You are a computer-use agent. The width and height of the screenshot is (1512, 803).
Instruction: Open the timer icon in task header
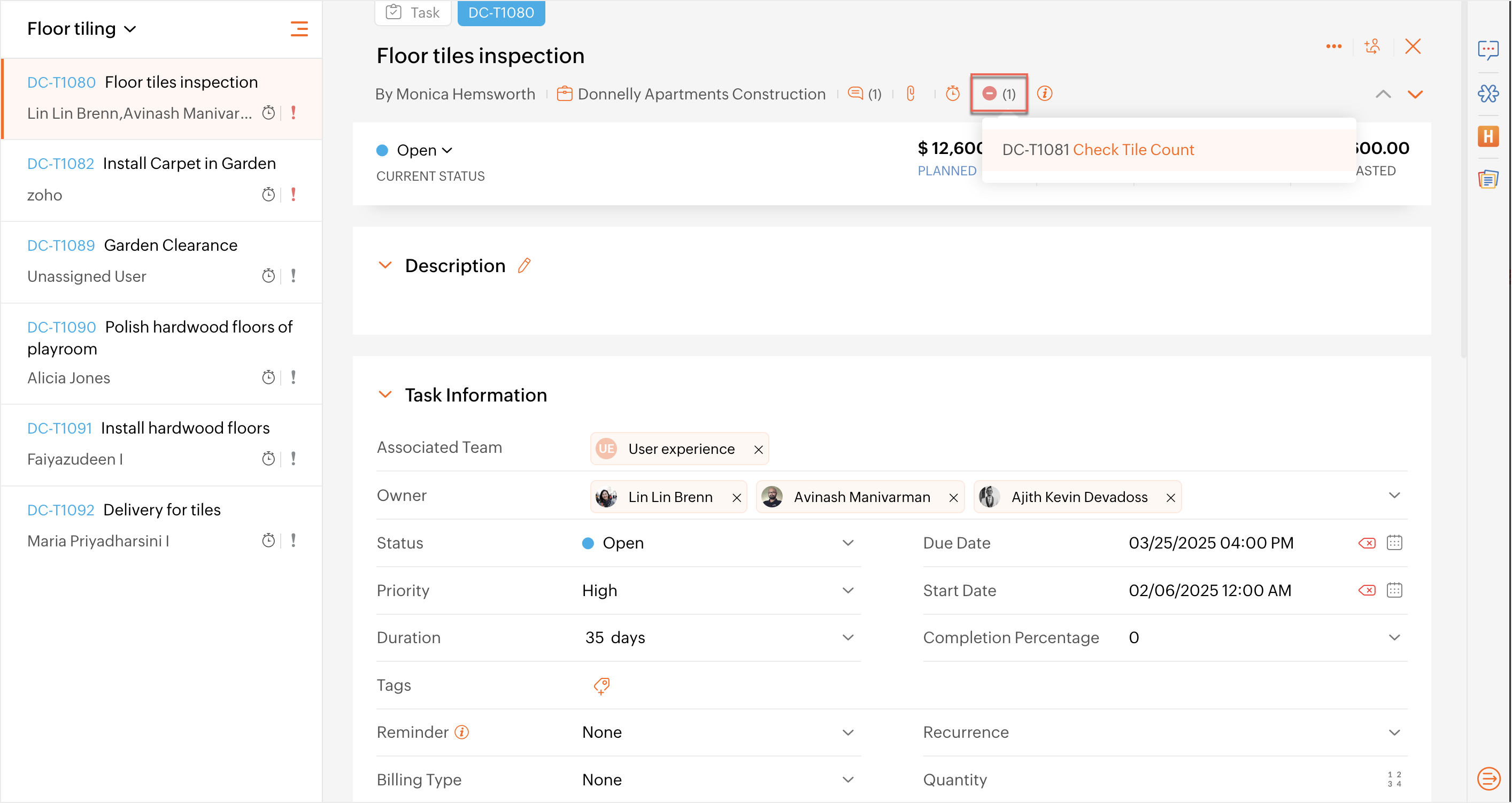pos(952,94)
